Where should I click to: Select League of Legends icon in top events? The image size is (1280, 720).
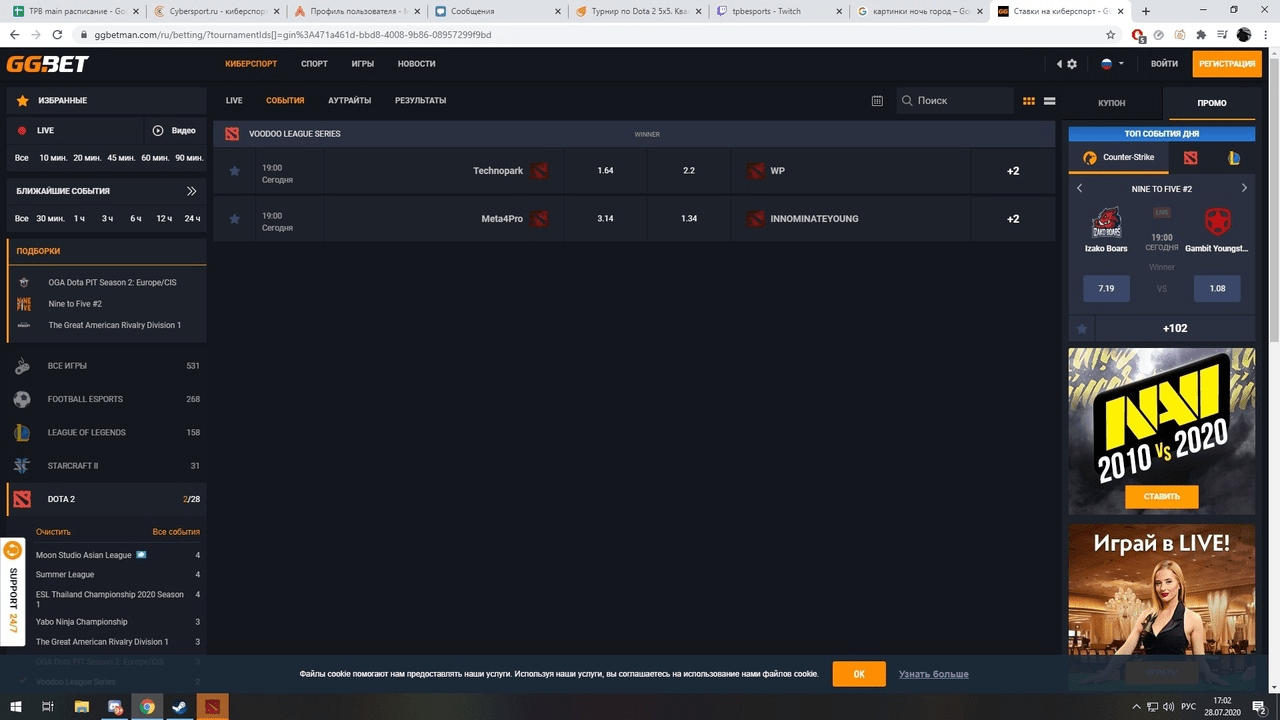click(x=1234, y=158)
